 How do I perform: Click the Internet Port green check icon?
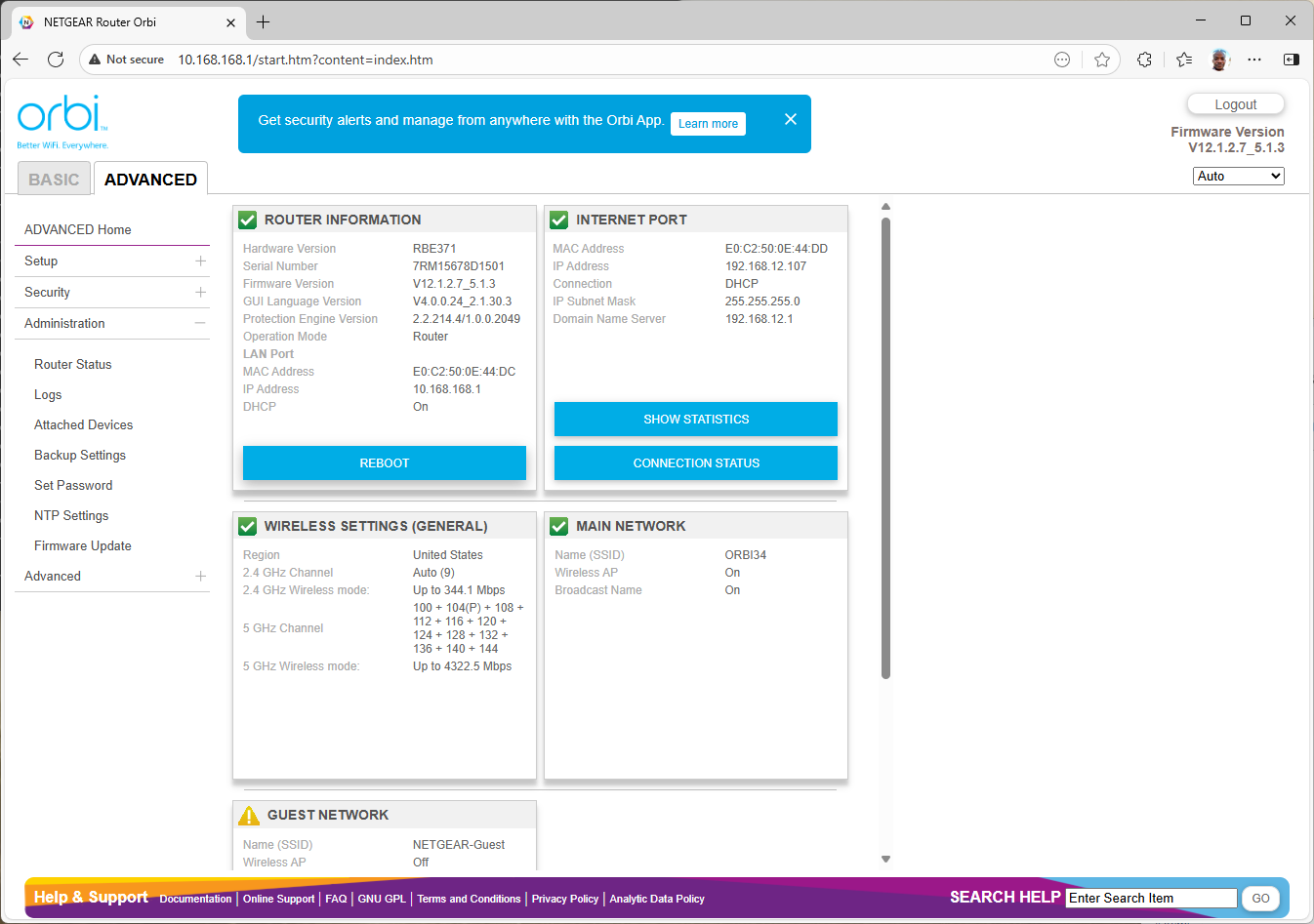(x=559, y=220)
